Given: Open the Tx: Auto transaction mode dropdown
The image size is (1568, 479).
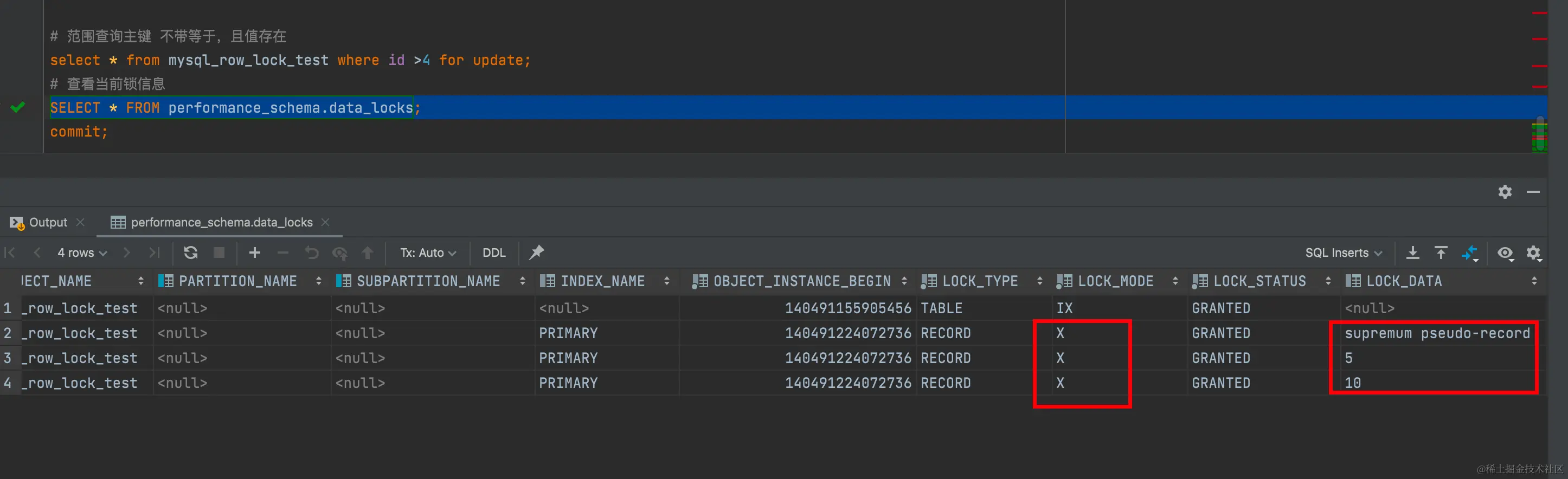Looking at the screenshot, I should [428, 253].
